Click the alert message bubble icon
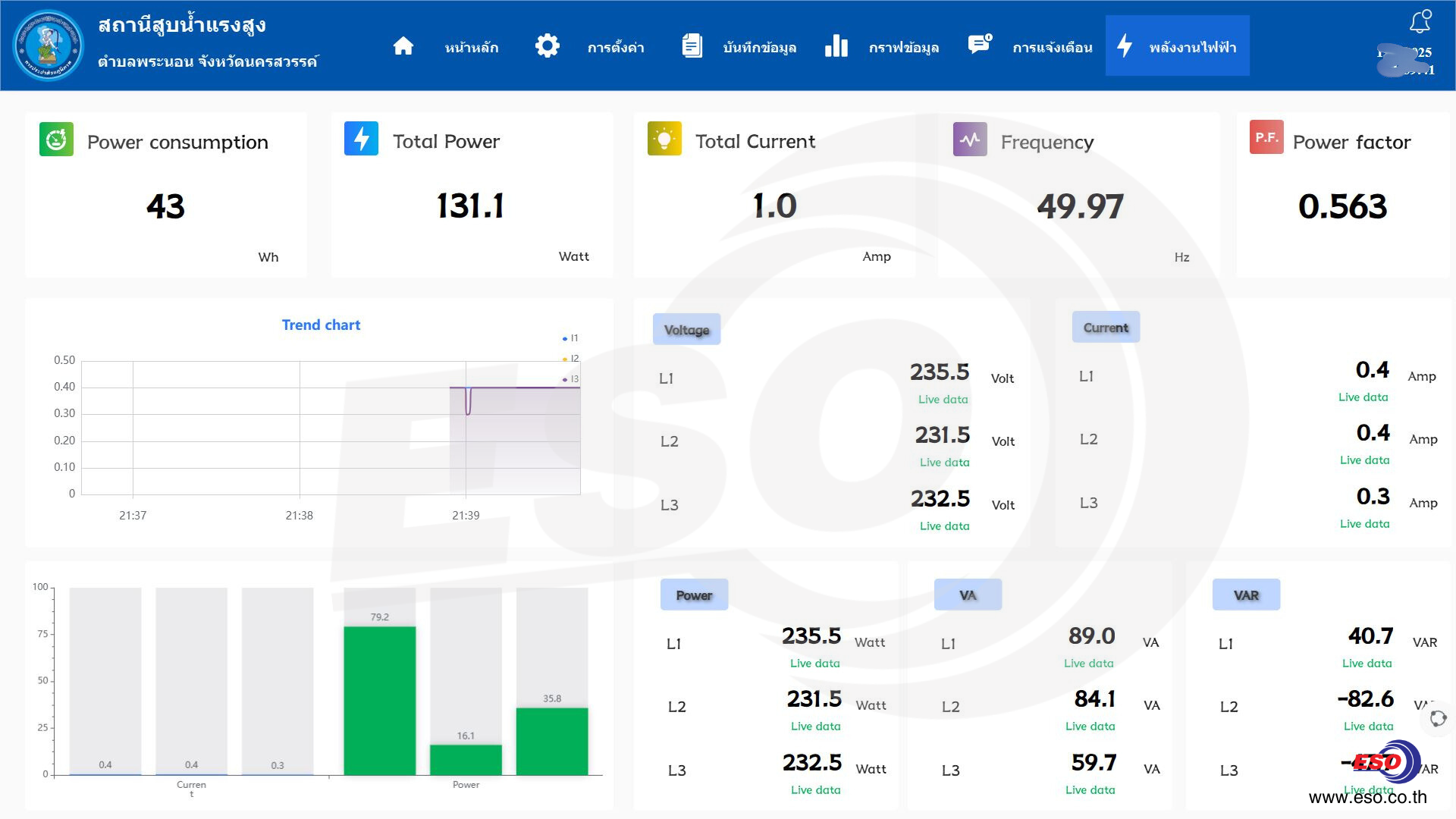This screenshot has height=819, width=1456. click(980, 45)
